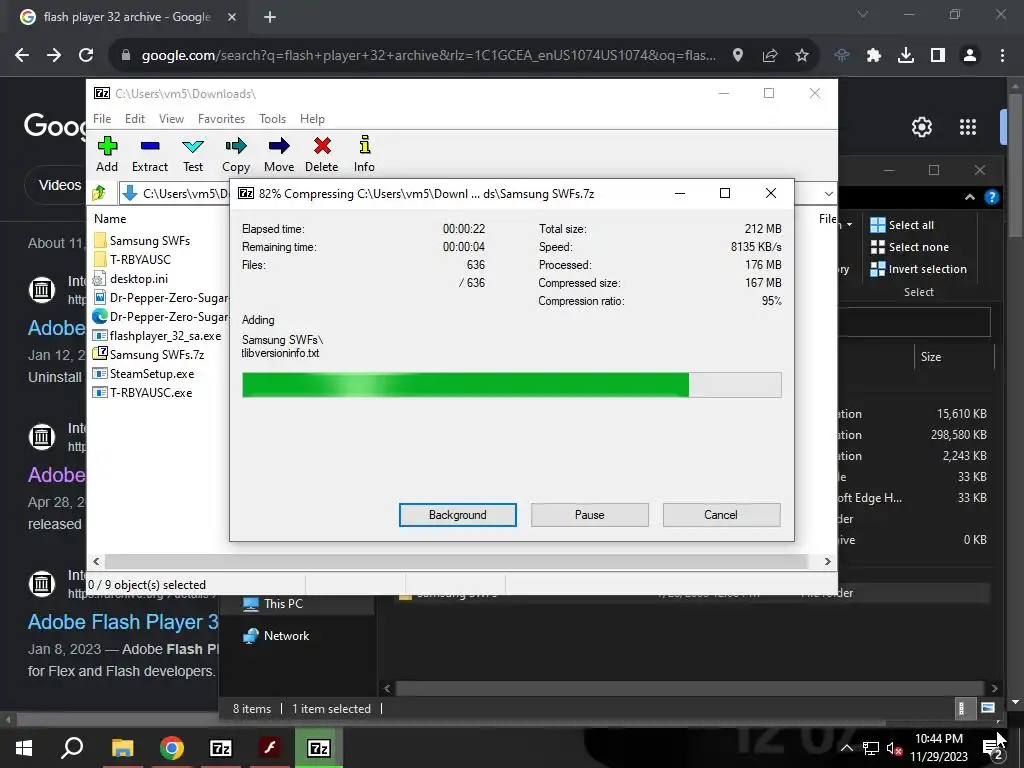The width and height of the screenshot is (1024, 768).
Task: Switch to Chrome in the taskbar
Action: pos(172,748)
